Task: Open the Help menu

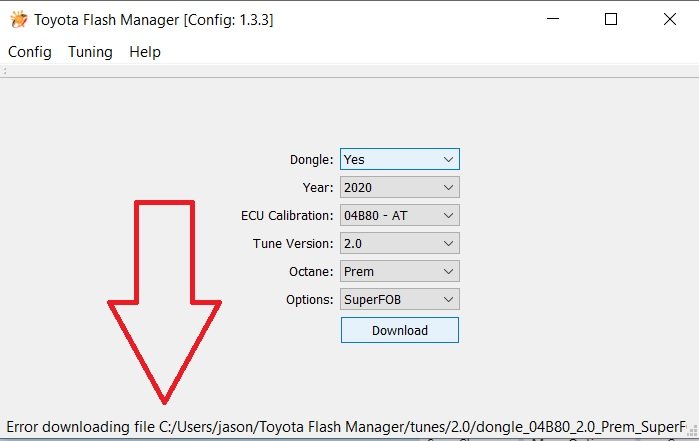Action: point(145,52)
